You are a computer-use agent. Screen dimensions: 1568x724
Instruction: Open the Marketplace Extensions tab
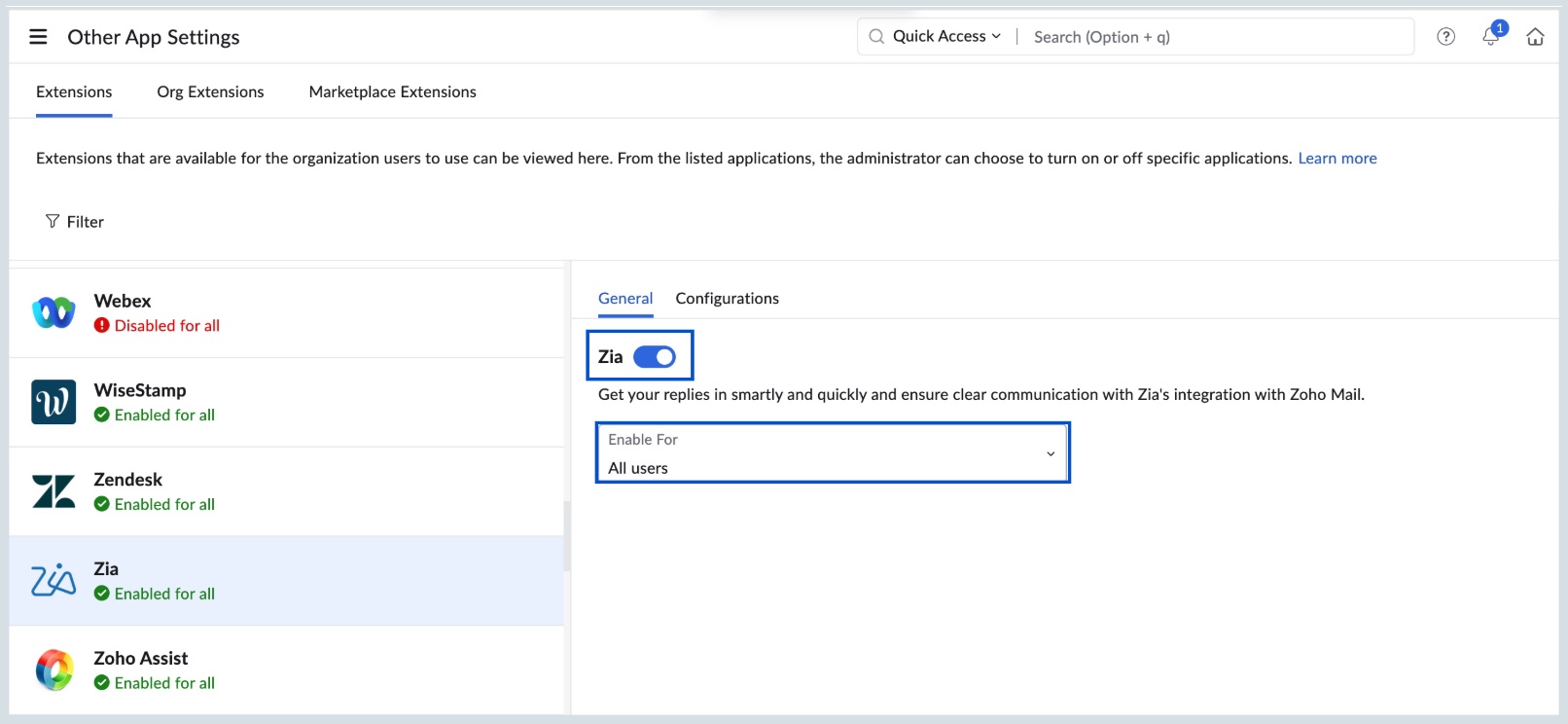coord(392,91)
